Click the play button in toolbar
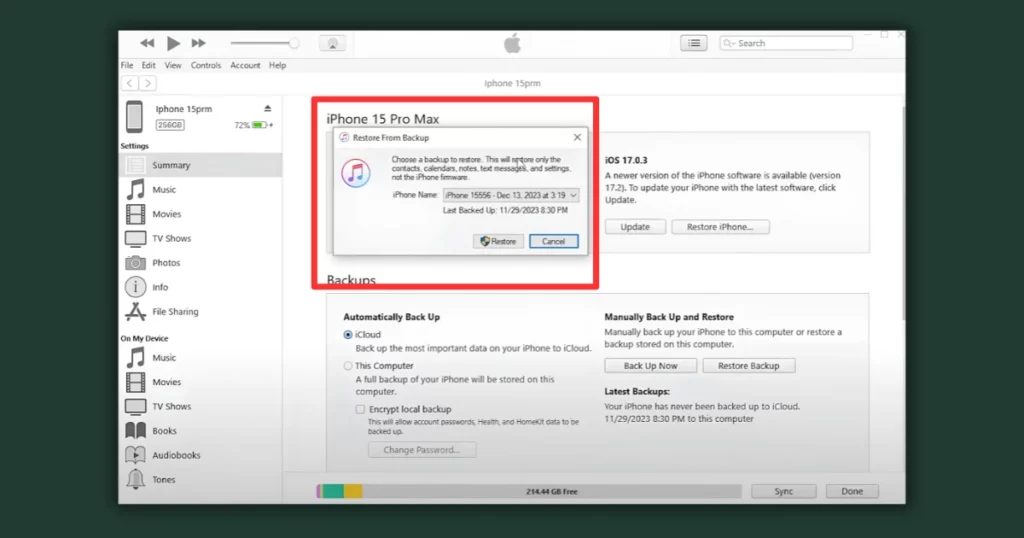1024x538 pixels. click(x=173, y=43)
